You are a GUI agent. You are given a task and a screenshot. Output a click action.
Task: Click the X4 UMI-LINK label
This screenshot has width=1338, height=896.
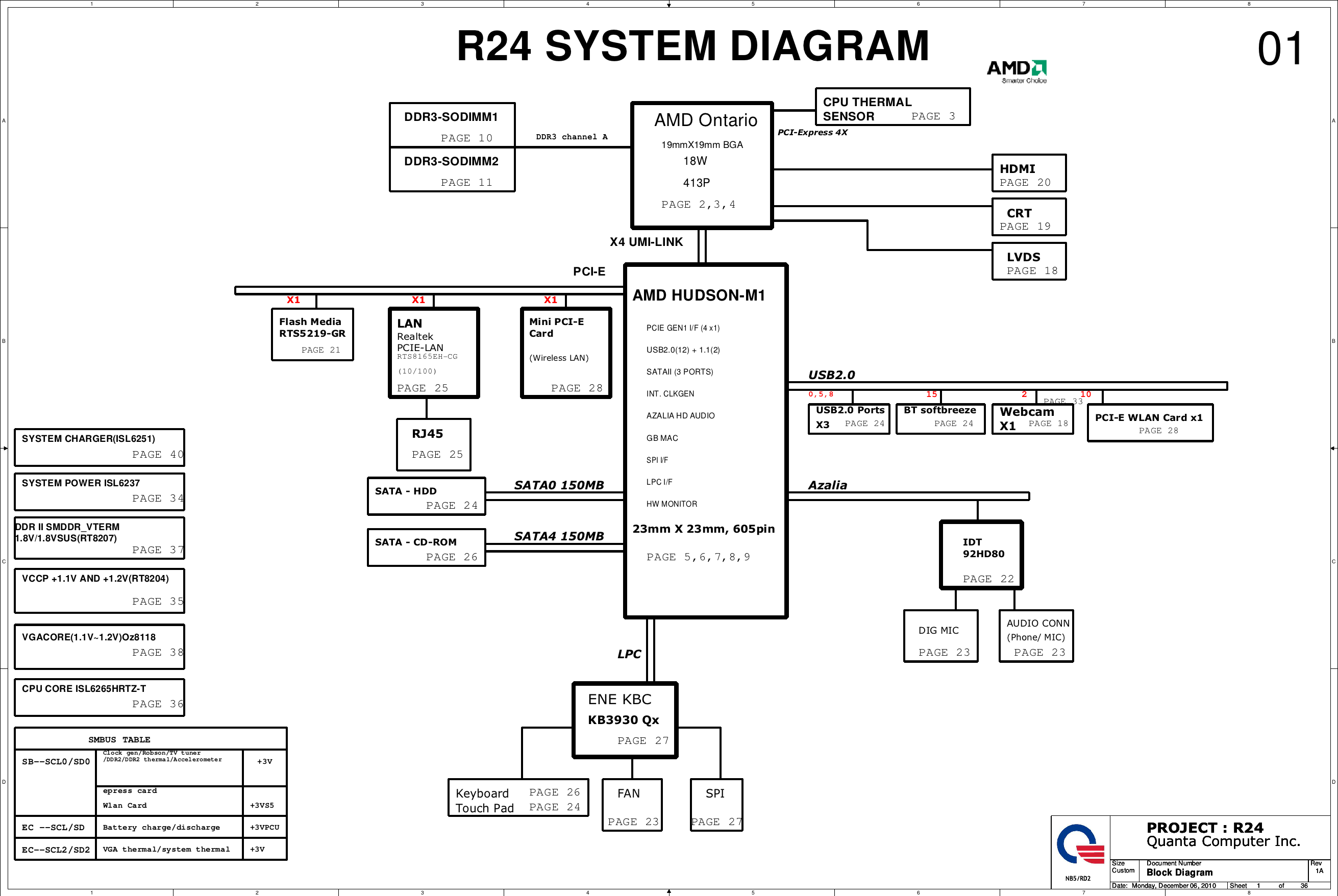(x=646, y=242)
